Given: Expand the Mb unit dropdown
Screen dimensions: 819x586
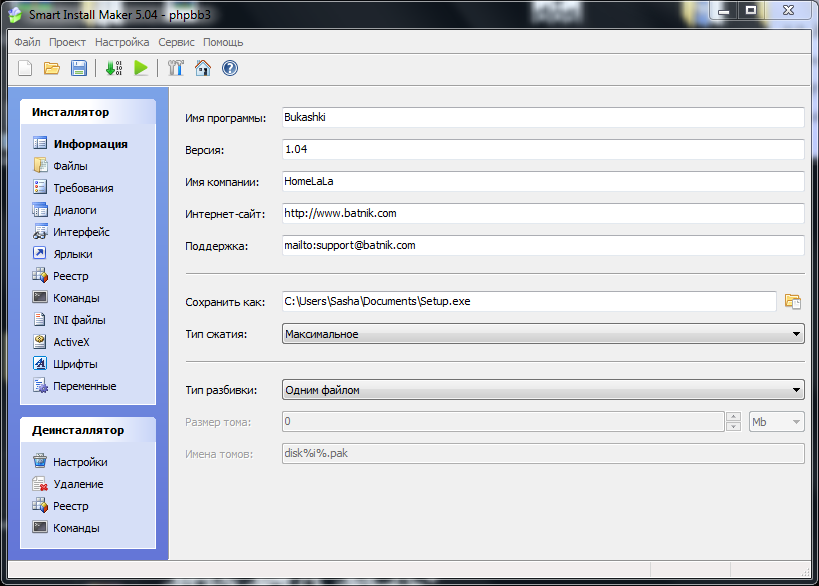Looking at the screenshot, I should coord(777,421).
